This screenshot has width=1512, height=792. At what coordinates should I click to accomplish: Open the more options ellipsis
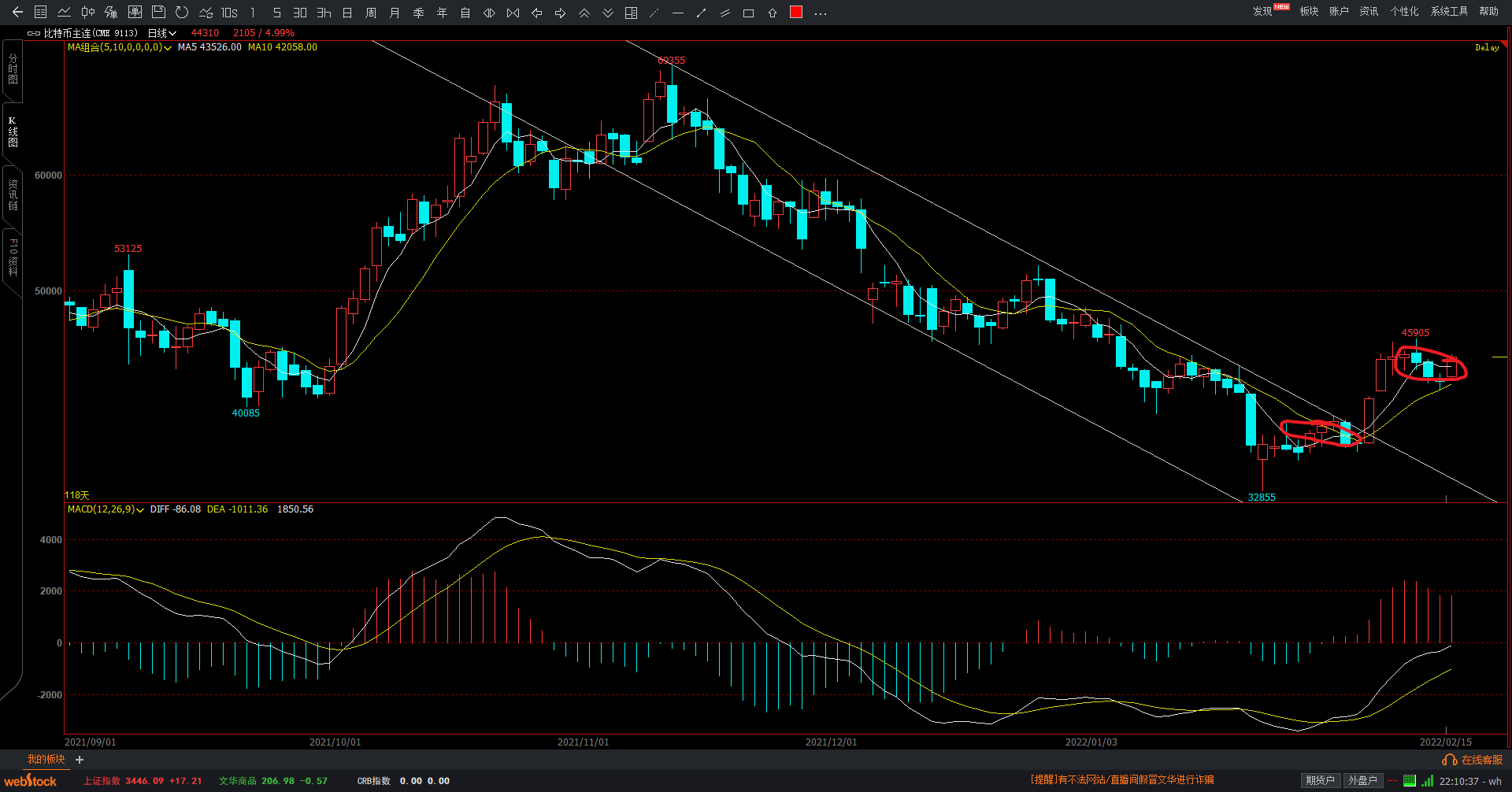pos(820,13)
